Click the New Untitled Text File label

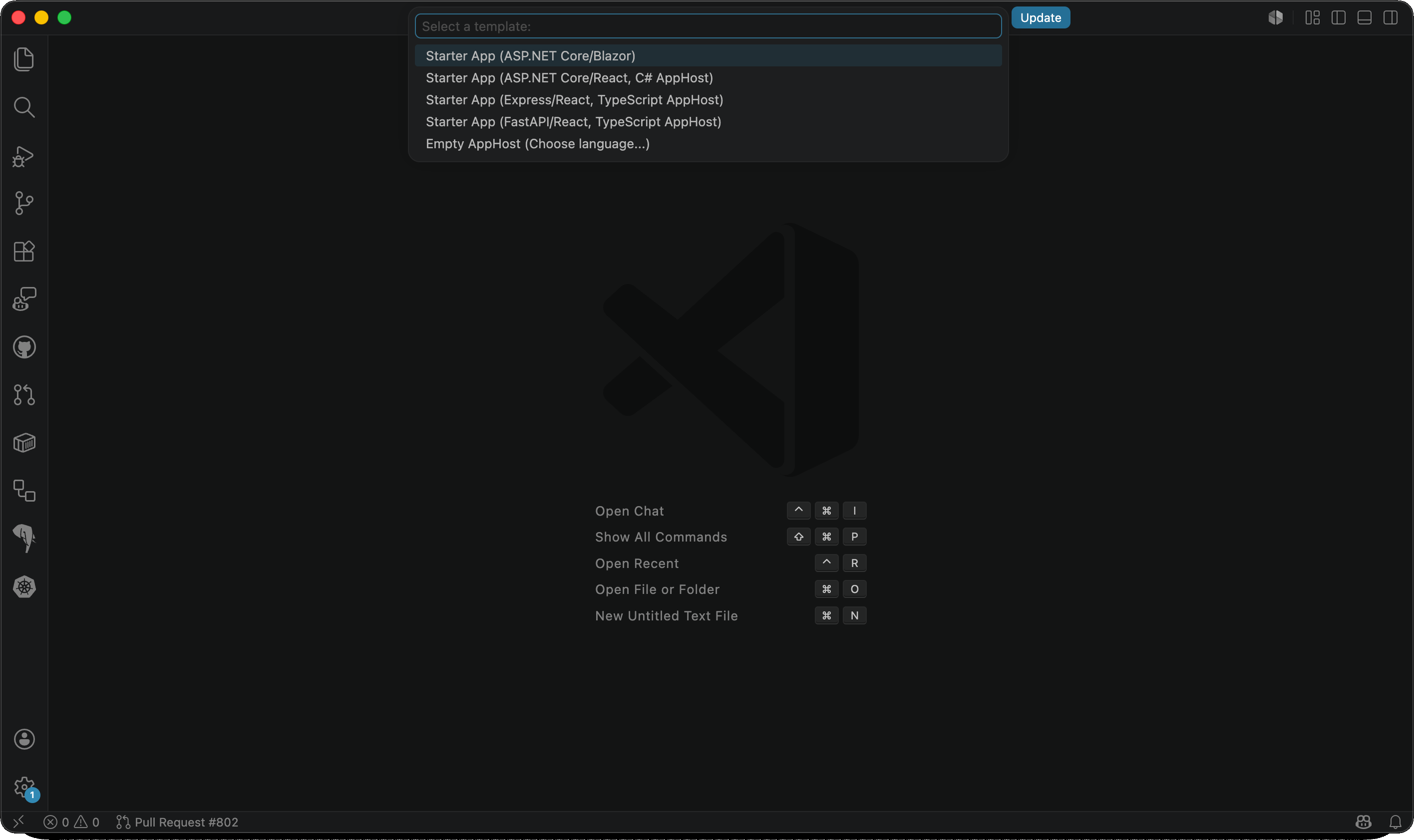[666, 615]
